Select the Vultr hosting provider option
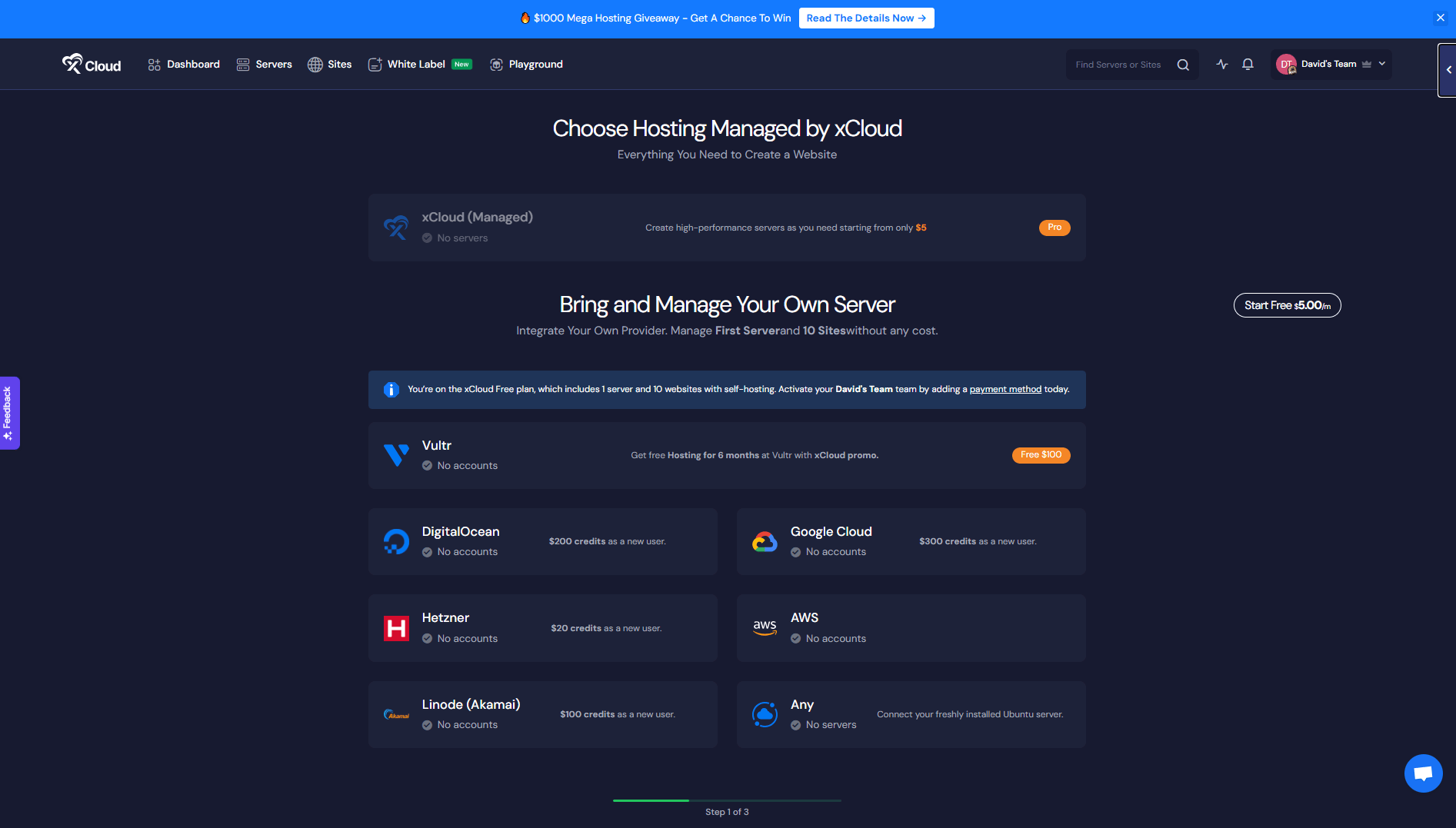The width and height of the screenshot is (1456, 828). (x=727, y=454)
